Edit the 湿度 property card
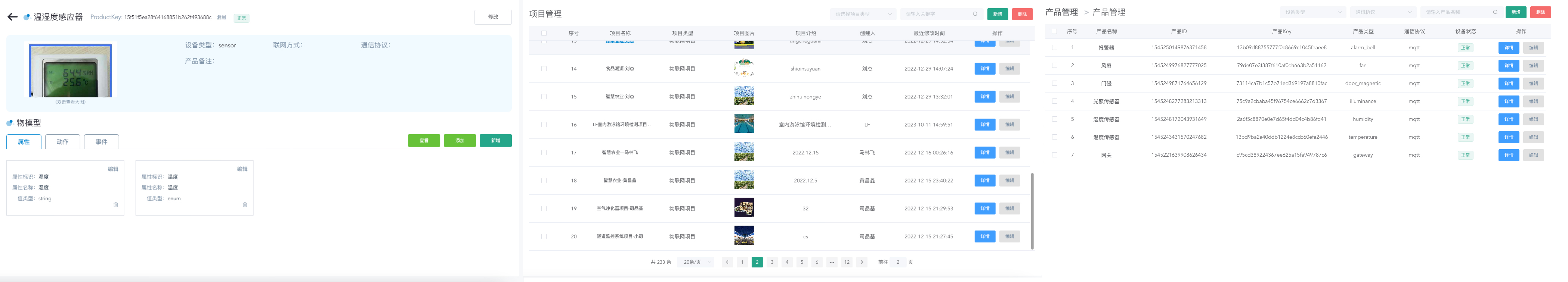The image size is (1568, 282). [113, 169]
